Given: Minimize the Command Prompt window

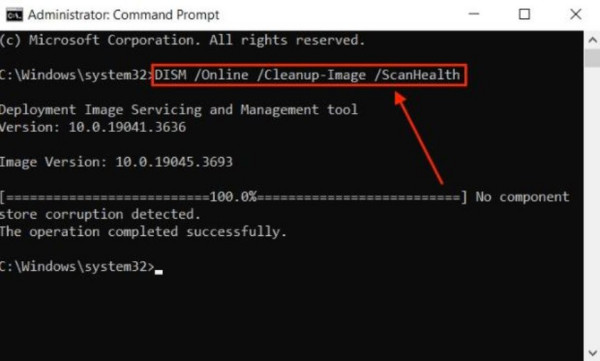Looking at the screenshot, I should [x=474, y=14].
